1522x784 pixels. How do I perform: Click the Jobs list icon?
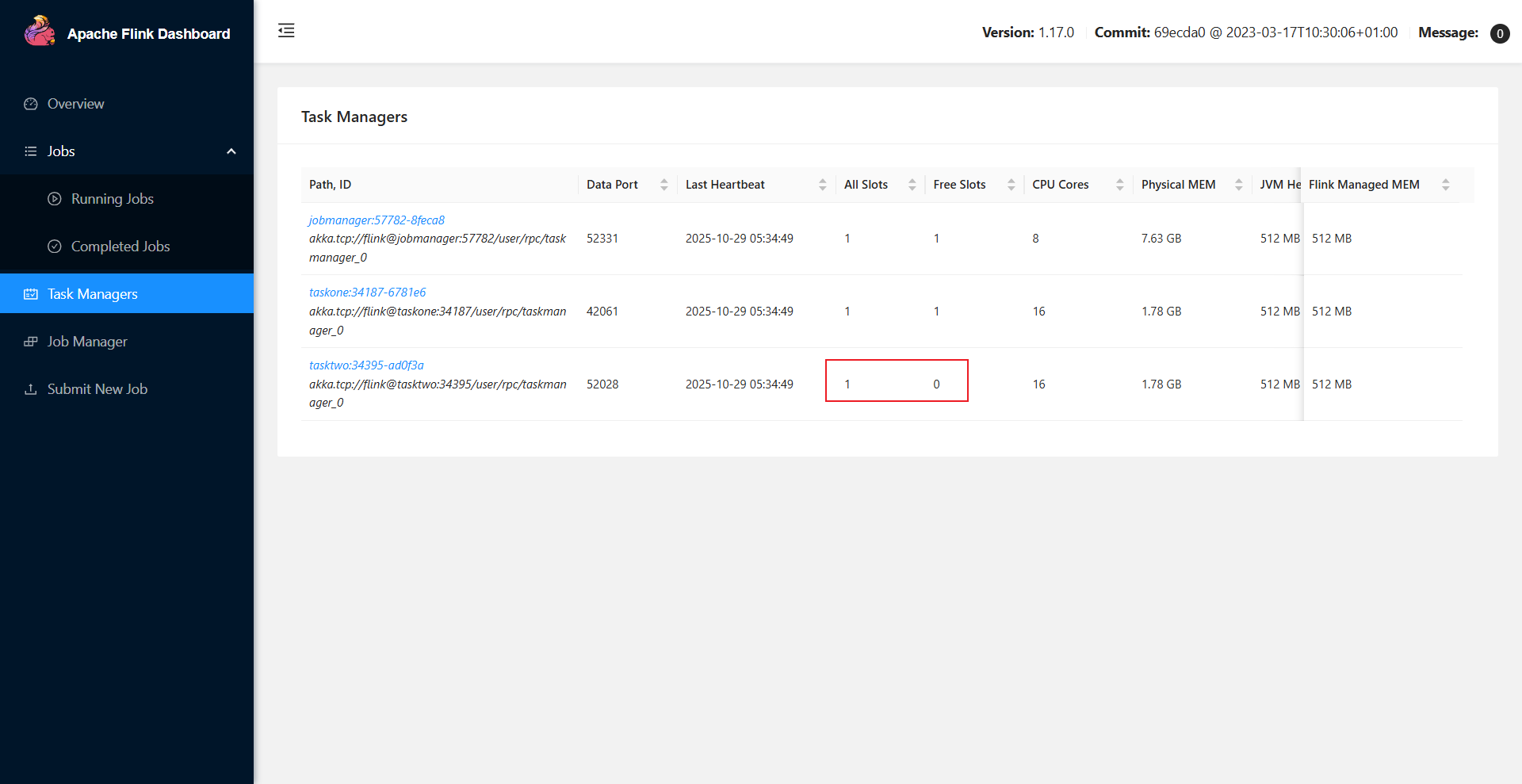point(31,151)
